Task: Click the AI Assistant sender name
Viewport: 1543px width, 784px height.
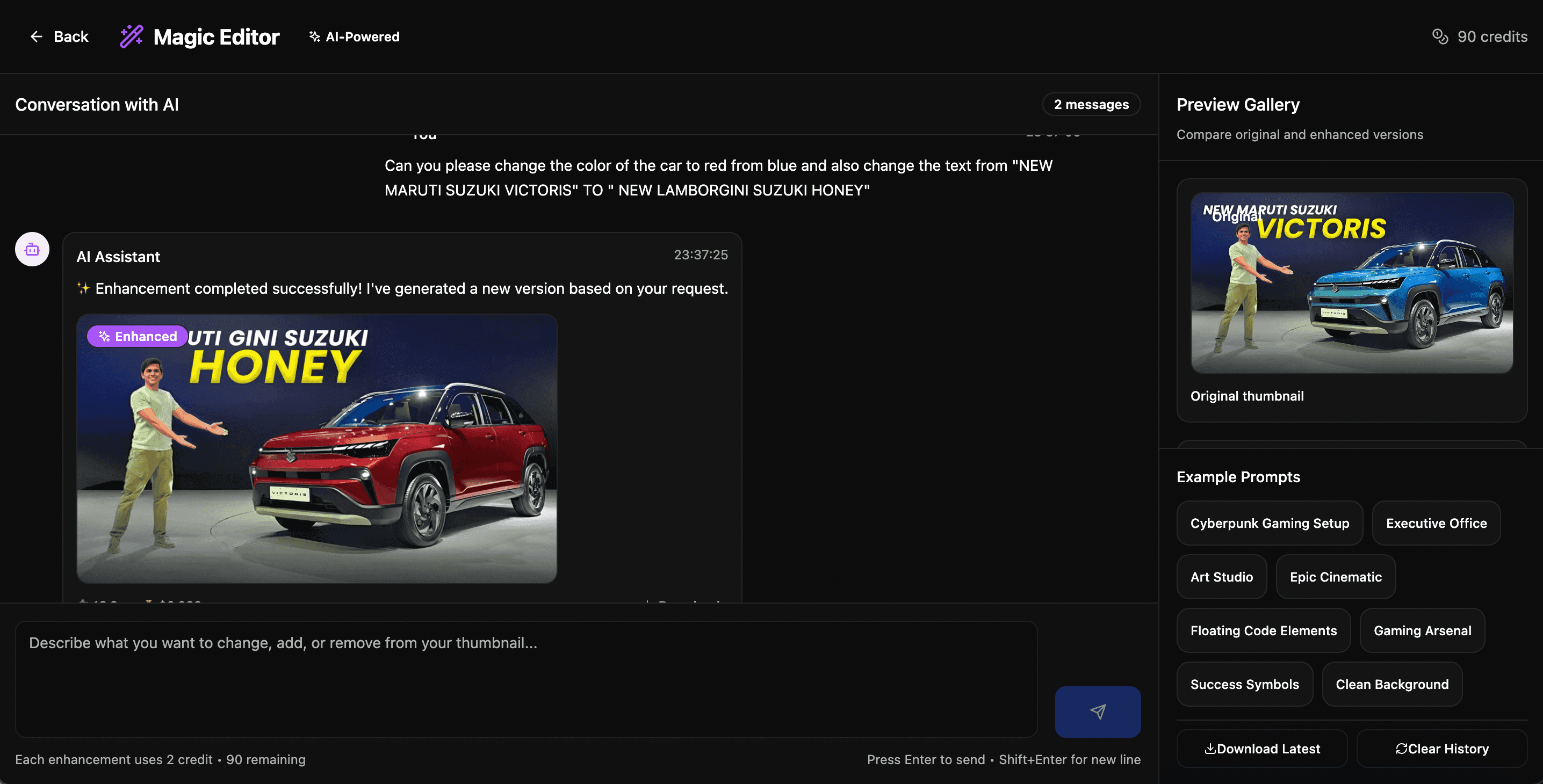Action: [x=118, y=257]
